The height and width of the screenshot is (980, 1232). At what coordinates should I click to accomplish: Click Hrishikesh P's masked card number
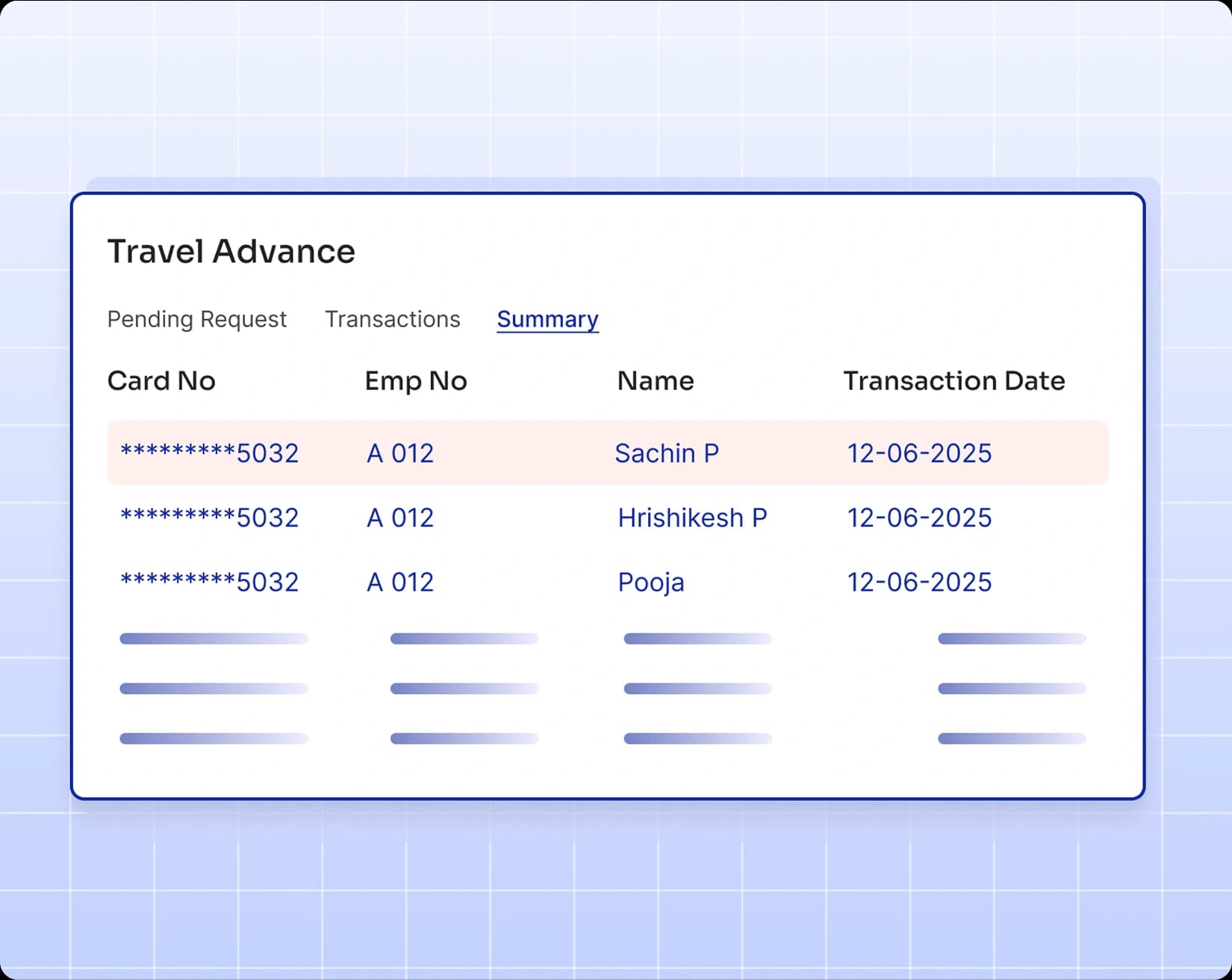[210, 518]
